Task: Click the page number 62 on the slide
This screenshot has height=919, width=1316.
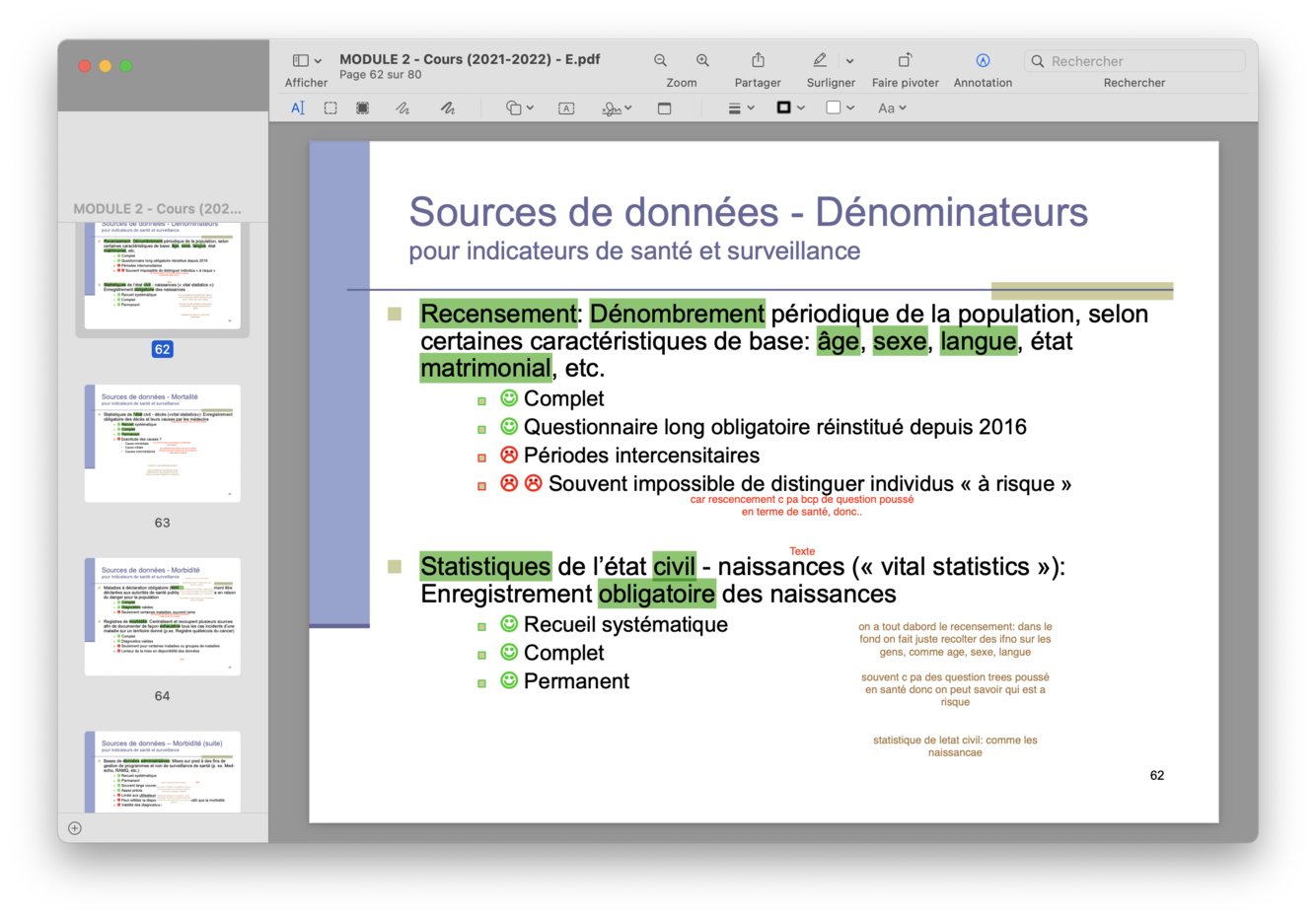Action: tap(1157, 776)
